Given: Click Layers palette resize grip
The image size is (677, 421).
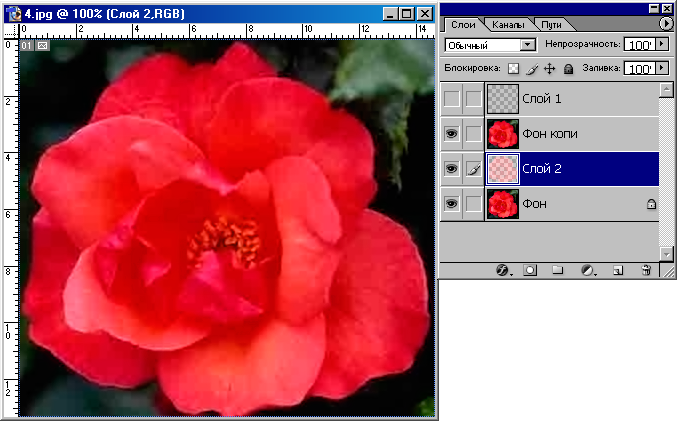Looking at the screenshot, I should (668, 271).
